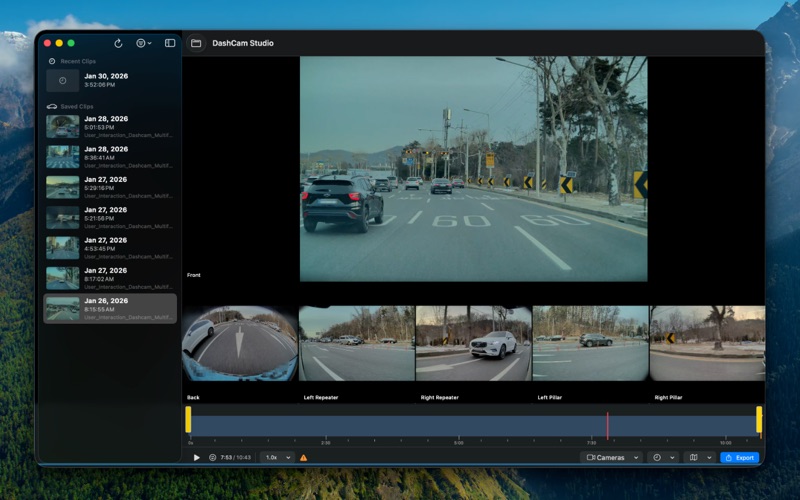This screenshot has width=800, height=500.
Task: Click the Front camera label
Action: click(193, 275)
